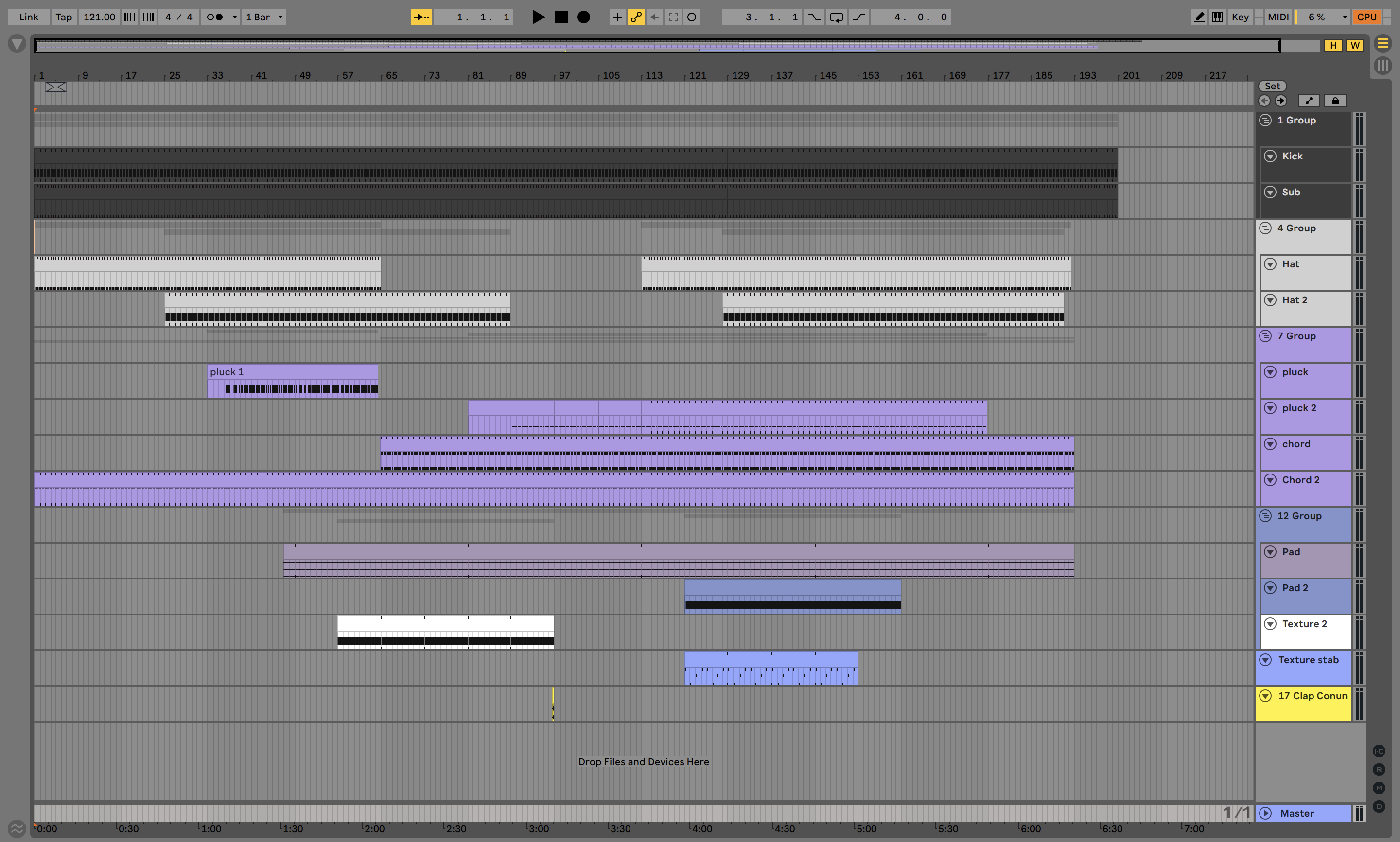Unfold the Texture stab track arrow
Image resolution: width=1400 pixels, height=842 pixels.
click(x=1265, y=660)
